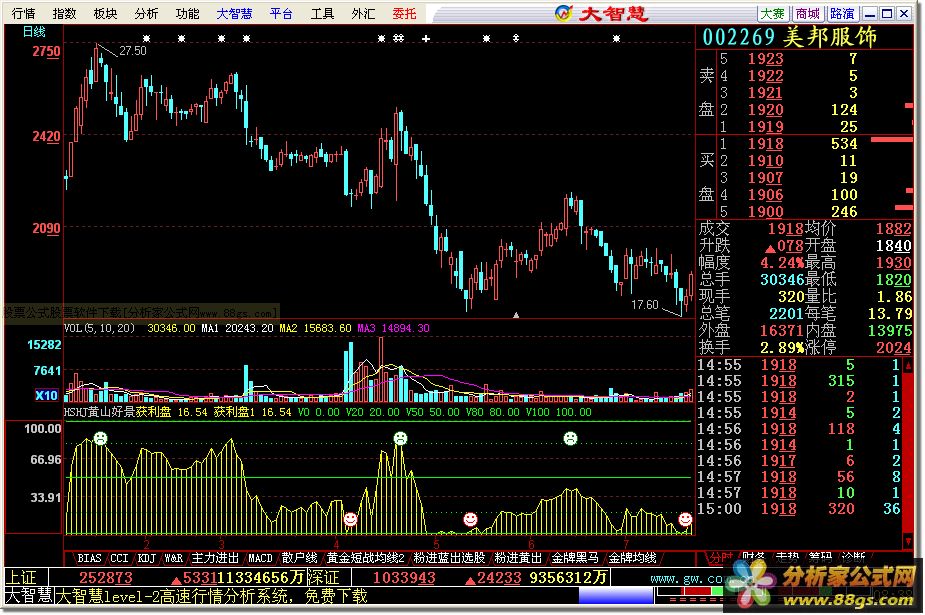Screen dimensions: 925x615
Task: Click buy level 1 price 1918 with 534
Action: 766,144
